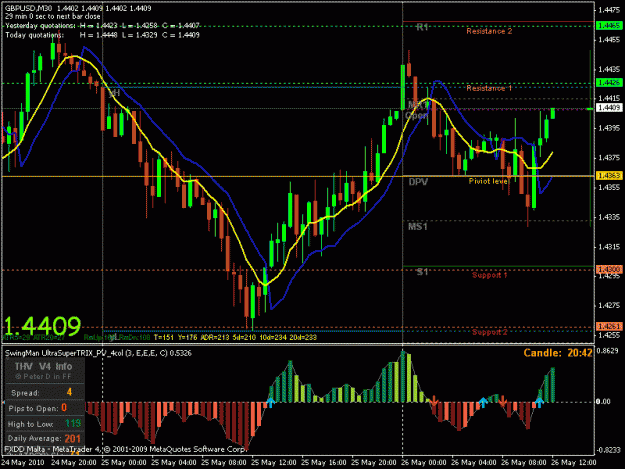Click the FXDD Malta MetaTrader 4 copyright text

126,449
